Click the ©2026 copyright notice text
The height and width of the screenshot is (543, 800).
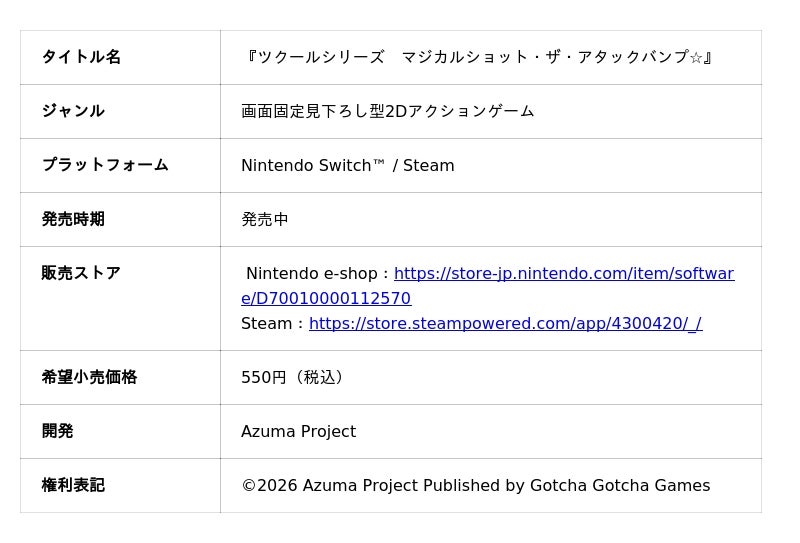coord(476,486)
